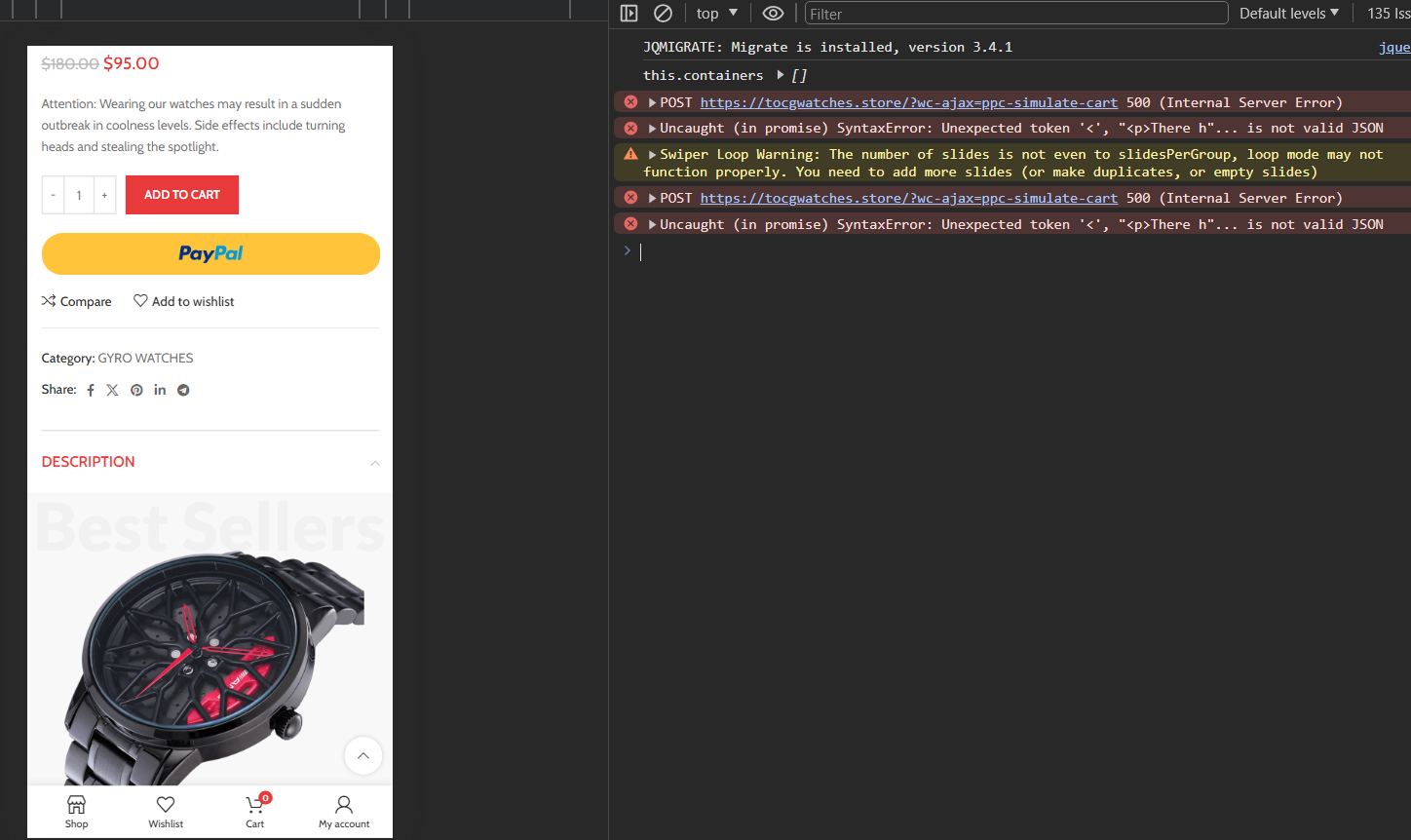Open the jquery source link for the JQMIGRATE log
Image resolution: width=1411 pixels, height=840 pixels.
[1394, 47]
